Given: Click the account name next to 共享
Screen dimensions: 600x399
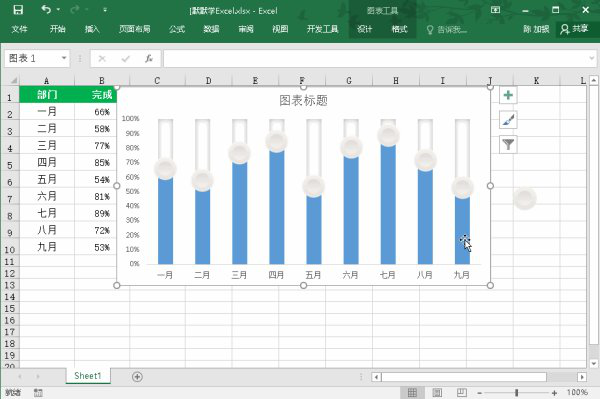Looking at the screenshot, I should pyautogui.click(x=536, y=29).
